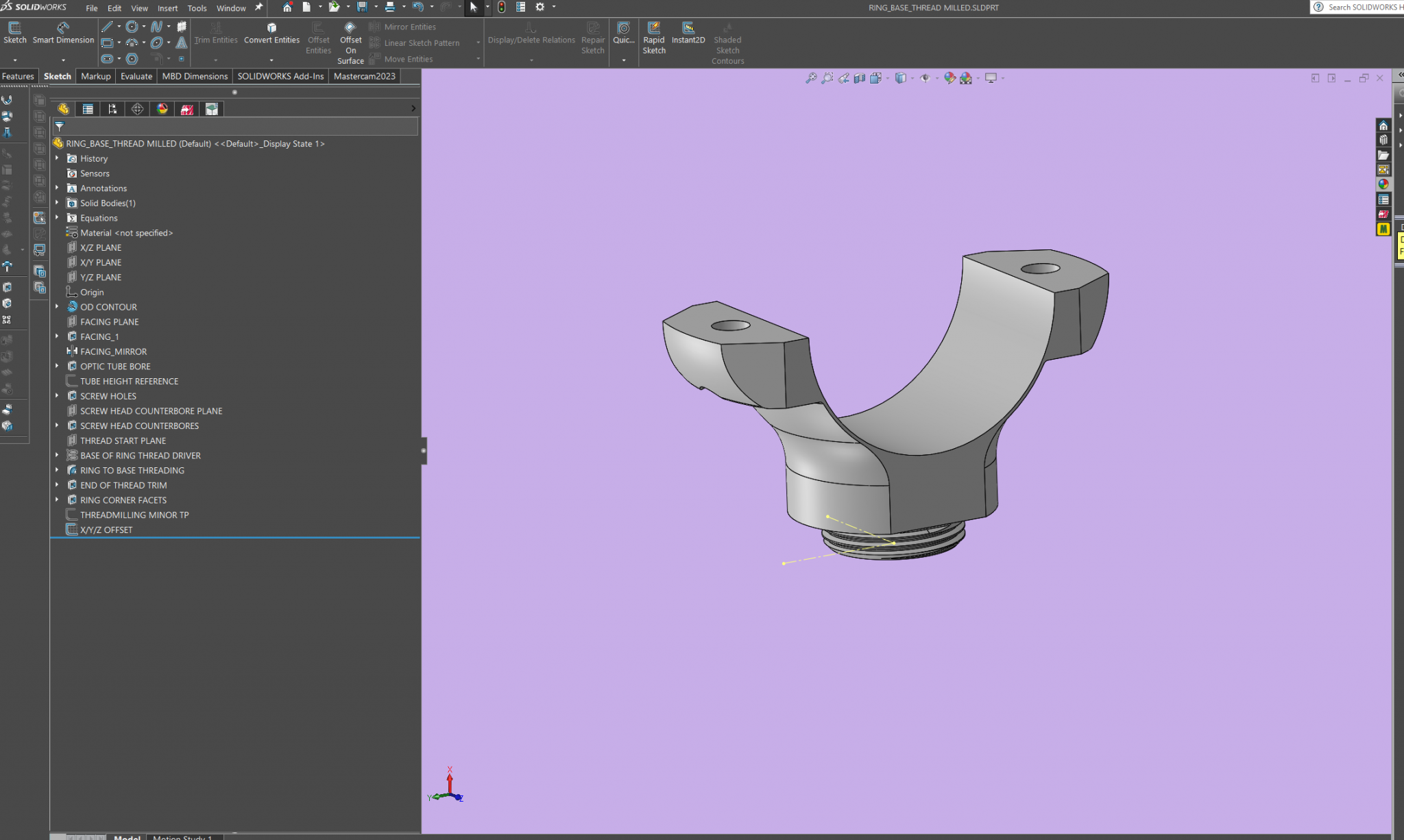Click the Rapid Sketch tool

coord(654,38)
